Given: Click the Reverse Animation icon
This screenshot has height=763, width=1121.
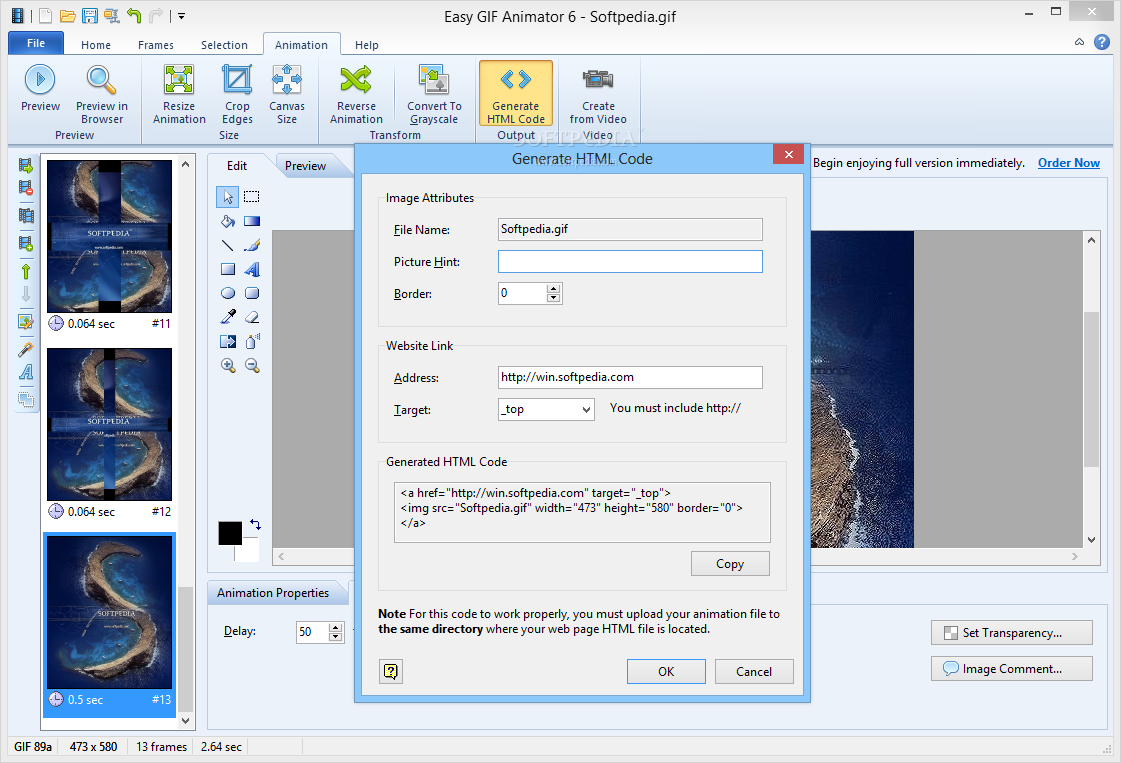Looking at the screenshot, I should click(356, 79).
